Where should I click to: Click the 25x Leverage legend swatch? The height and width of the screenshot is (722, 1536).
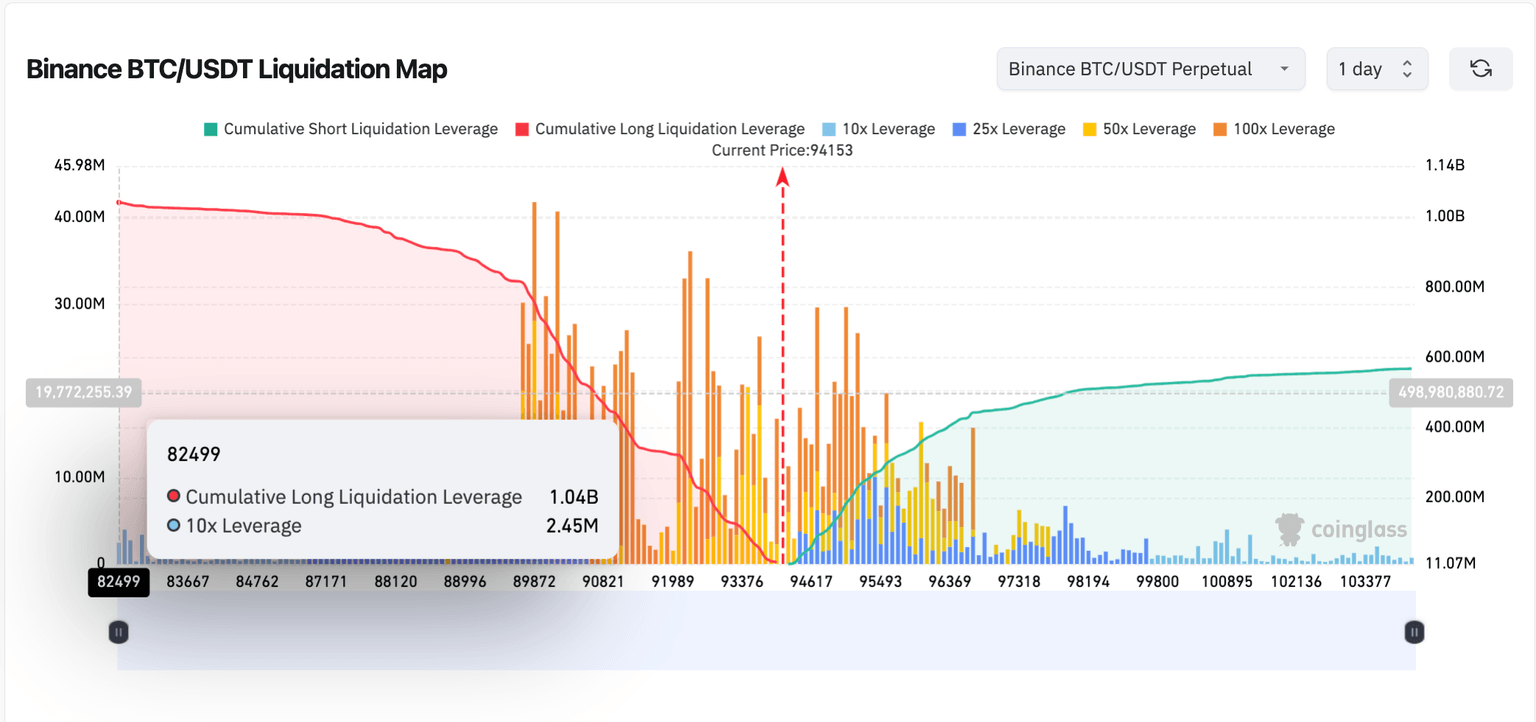point(959,129)
